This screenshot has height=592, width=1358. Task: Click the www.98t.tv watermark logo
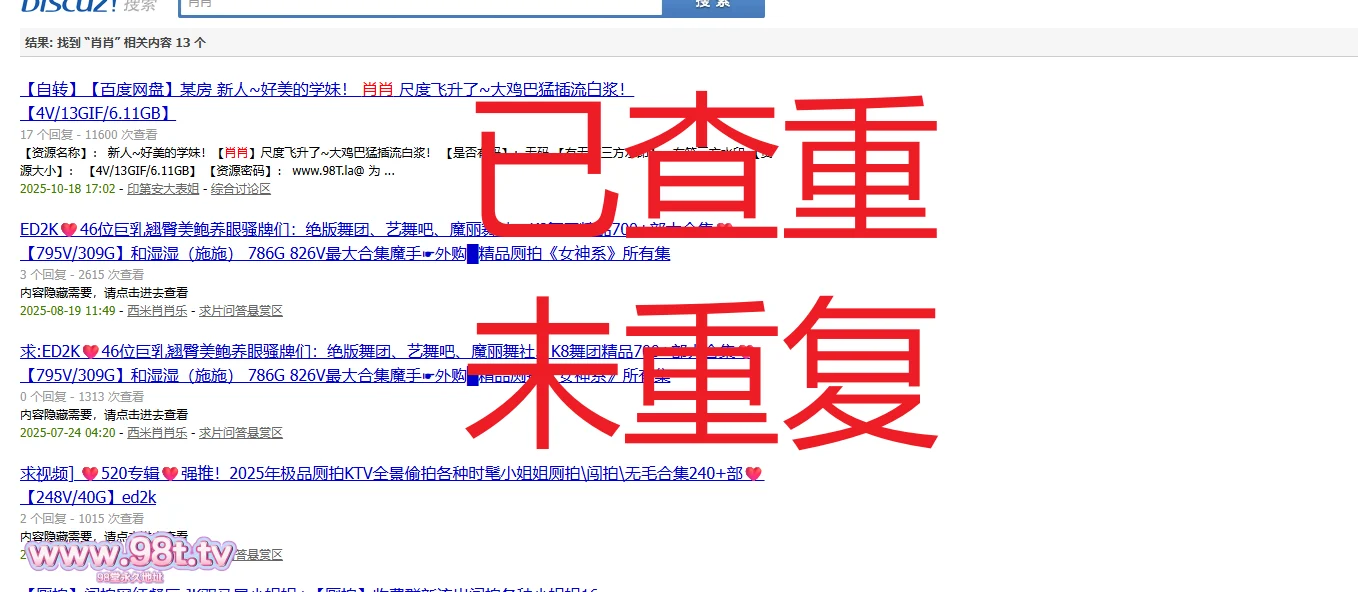coord(130,555)
